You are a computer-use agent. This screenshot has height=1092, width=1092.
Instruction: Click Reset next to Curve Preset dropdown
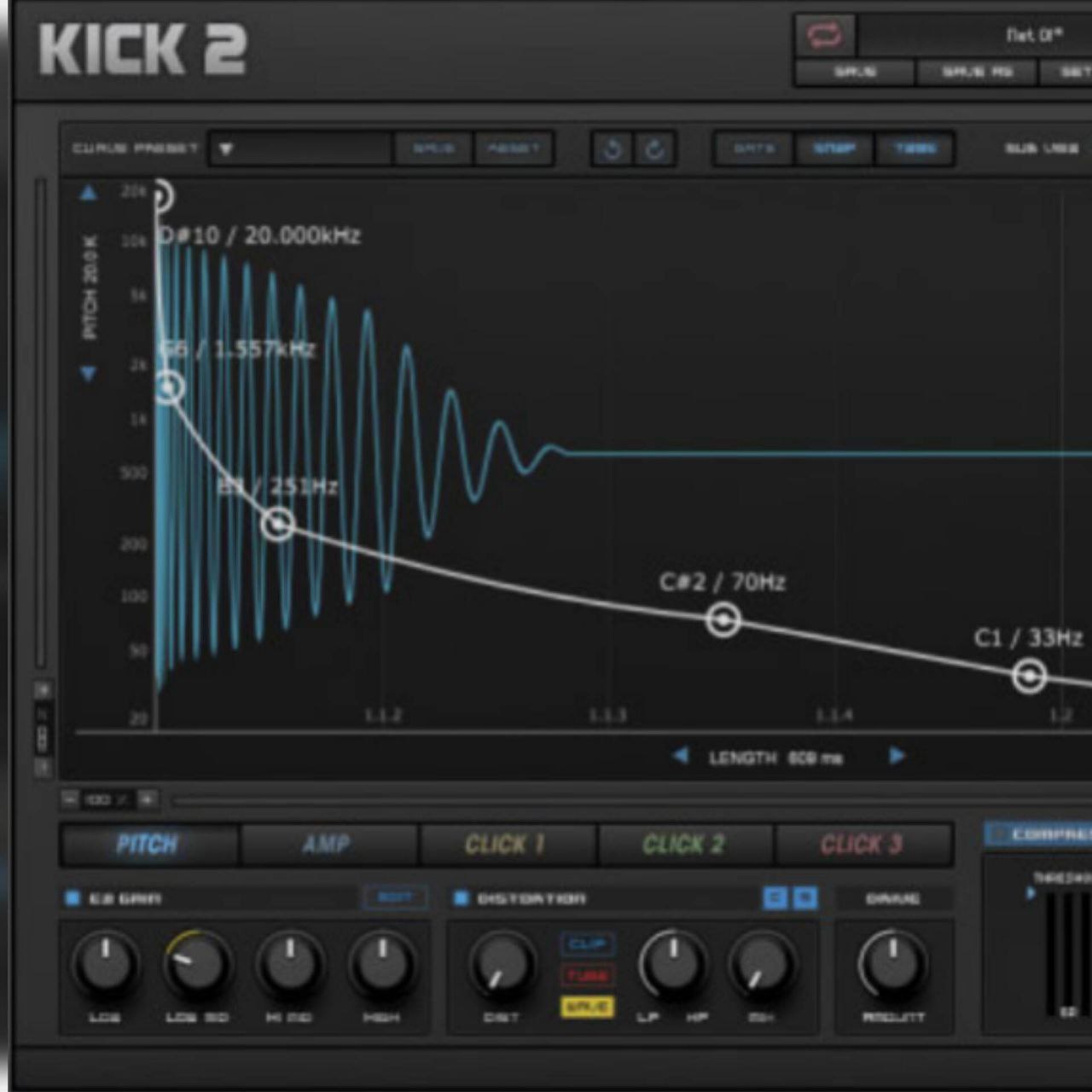514,149
